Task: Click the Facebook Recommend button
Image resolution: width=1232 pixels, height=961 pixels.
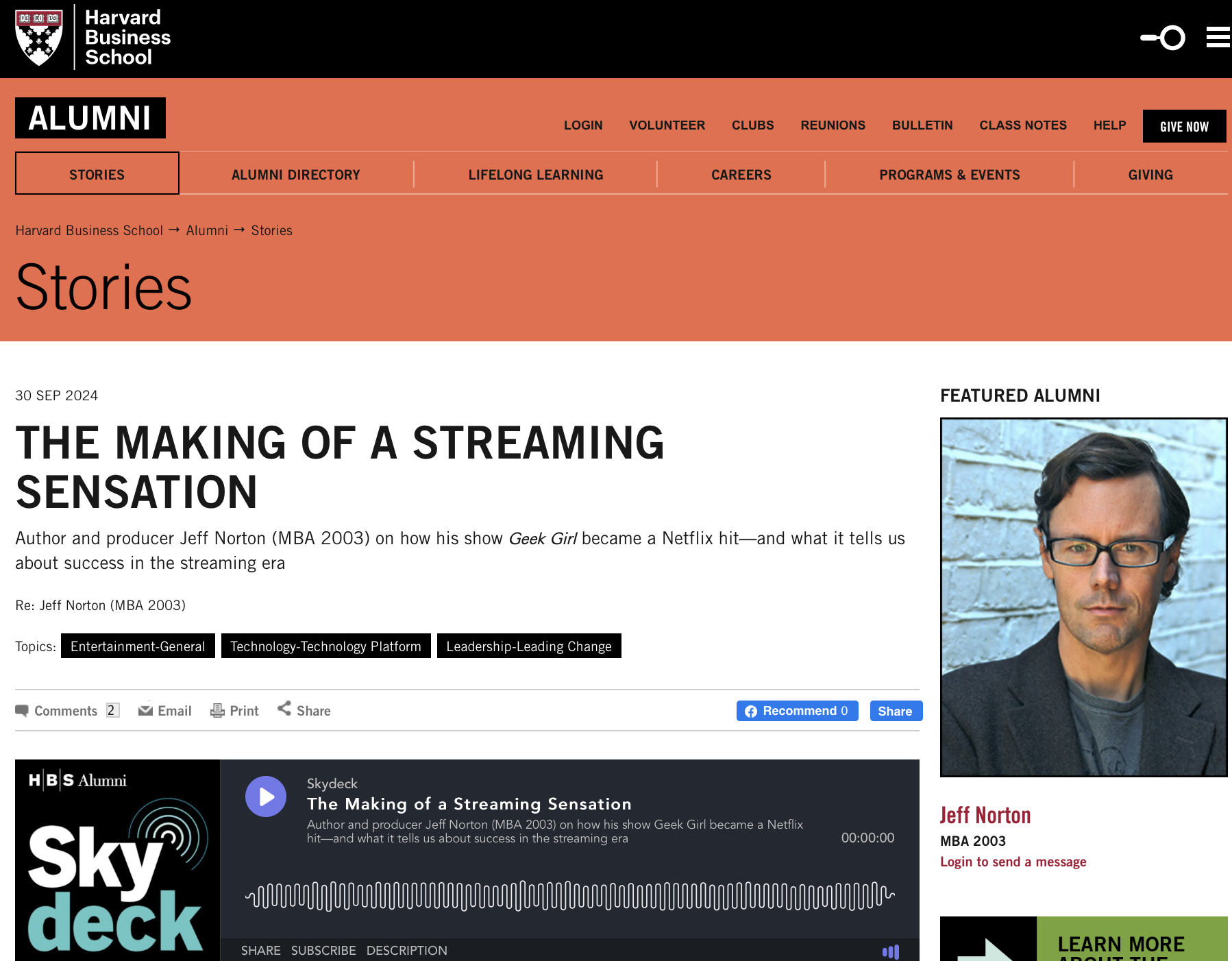Action: coord(798,711)
